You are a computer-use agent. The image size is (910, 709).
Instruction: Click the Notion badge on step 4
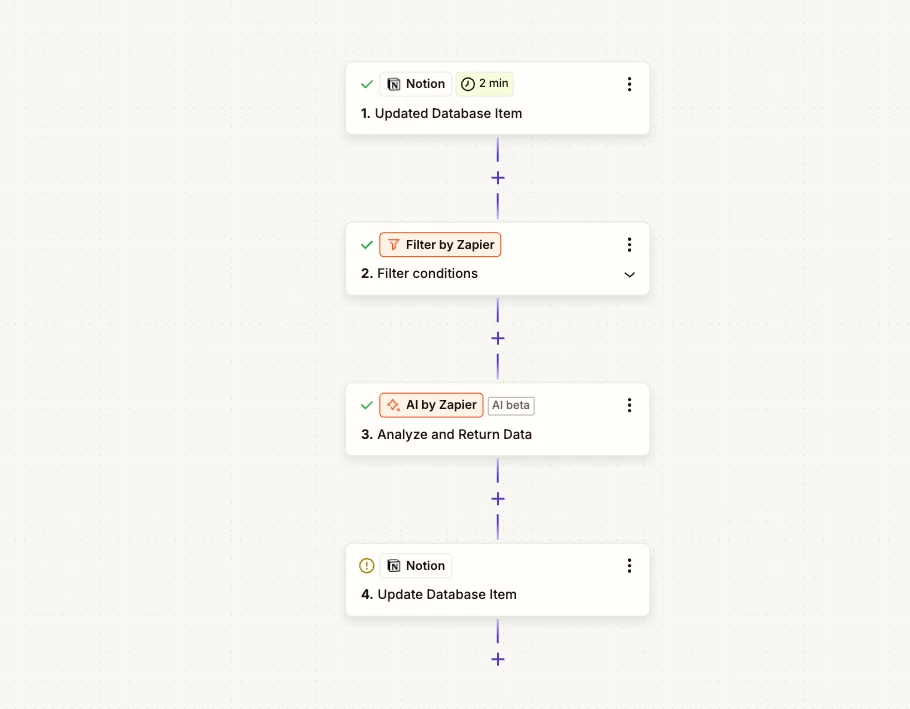pyautogui.click(x=416, y=566)
